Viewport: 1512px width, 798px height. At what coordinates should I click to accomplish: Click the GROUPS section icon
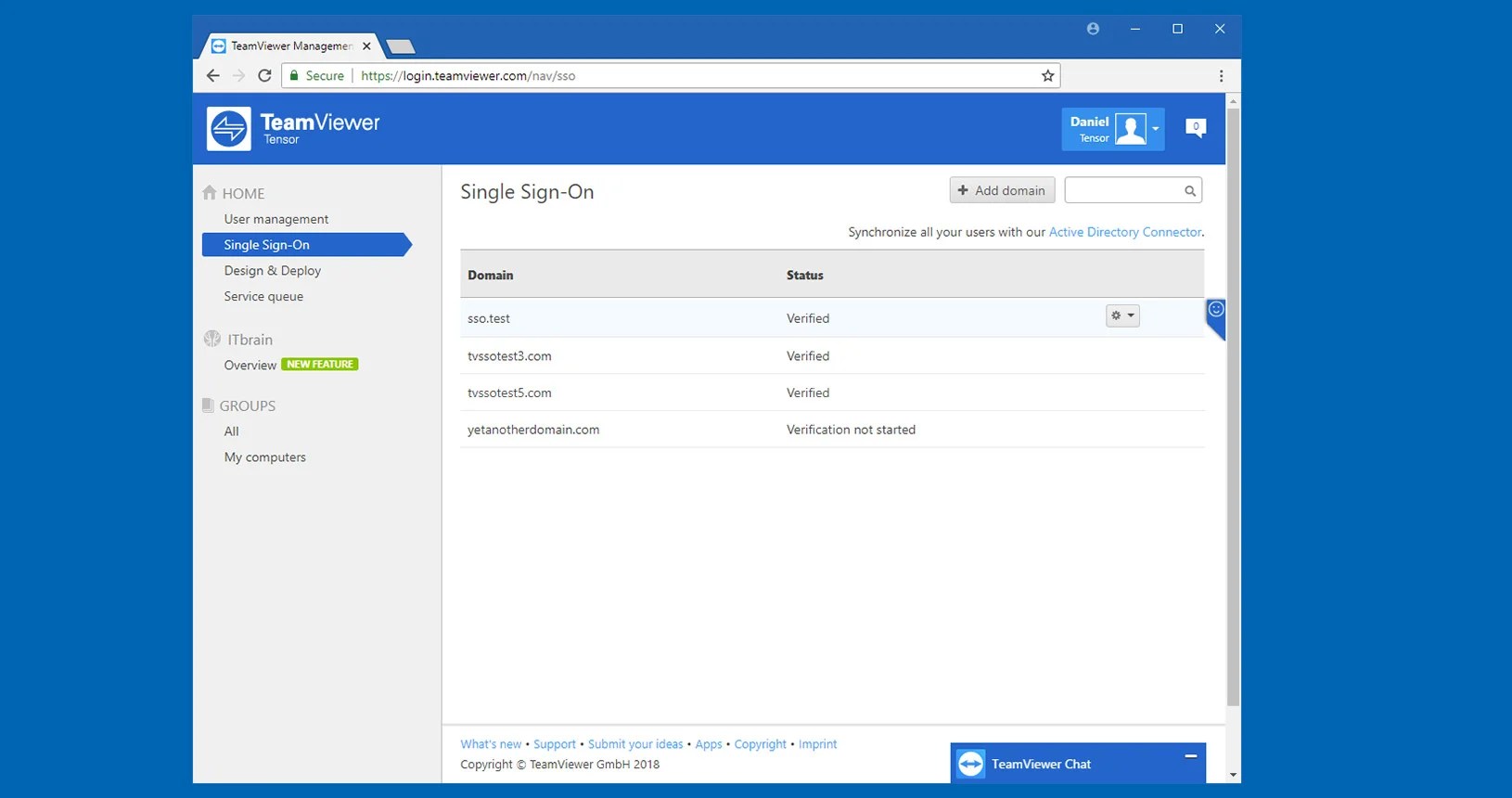pos(208,405)
